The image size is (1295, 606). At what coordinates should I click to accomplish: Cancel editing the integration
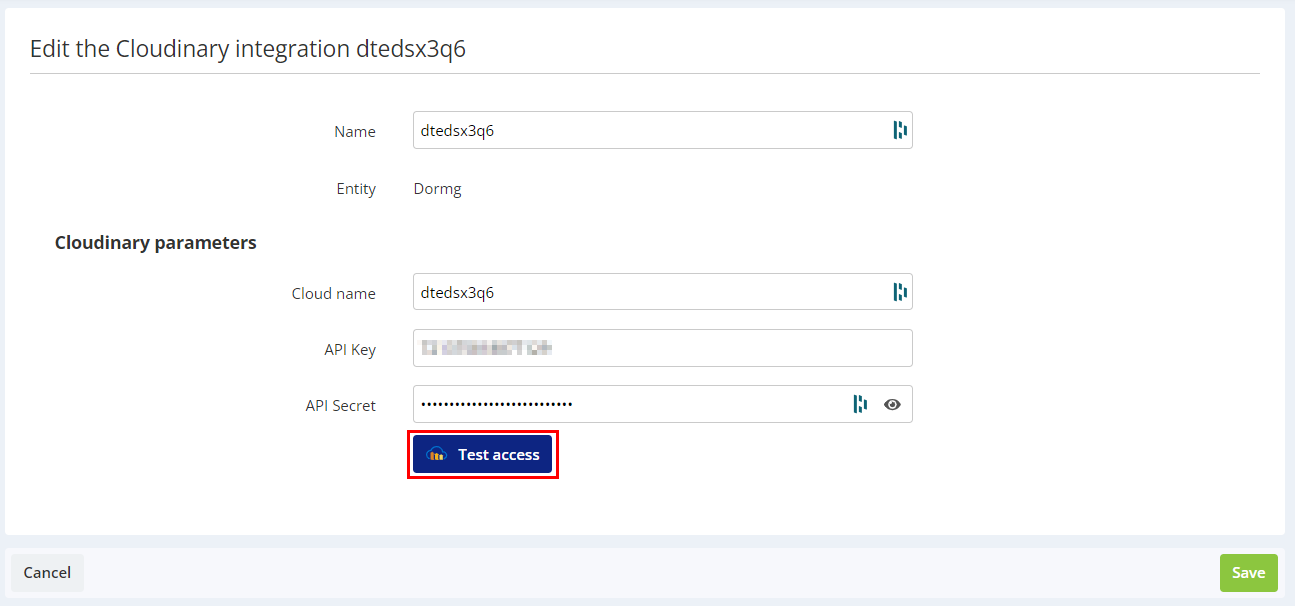[x=47, y=573]
